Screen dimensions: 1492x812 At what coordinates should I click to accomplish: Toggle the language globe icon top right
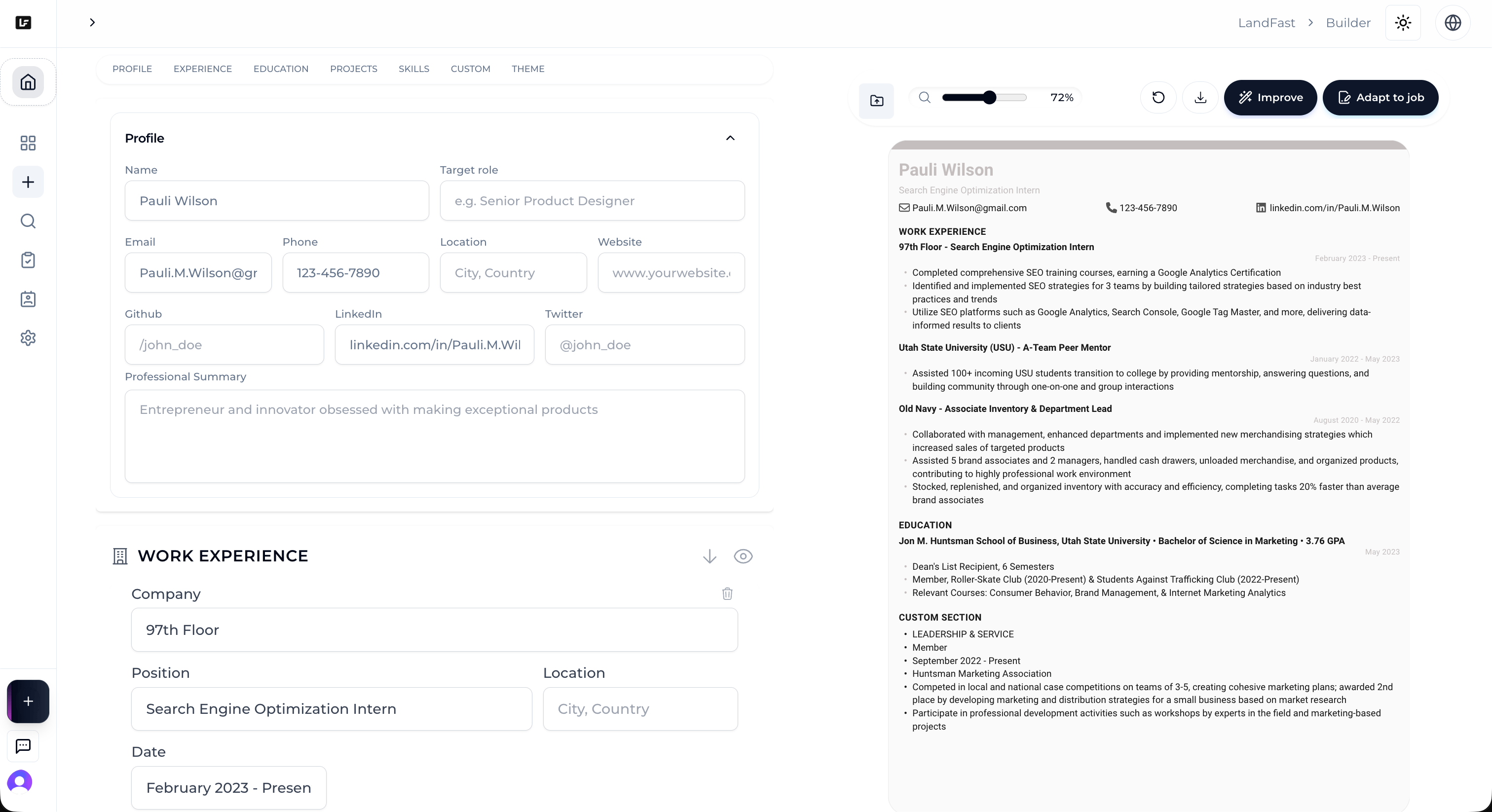[x=1453, y=23]
